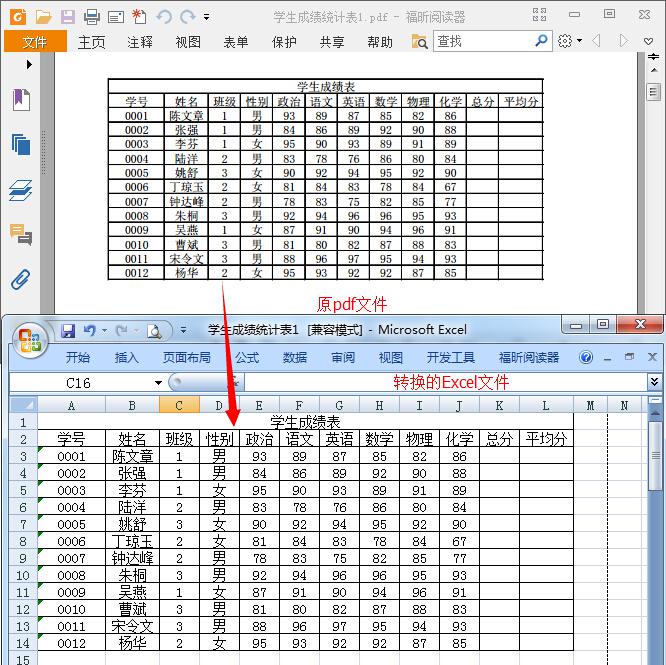
Task: Open the 文件 menu in Foxit Reader
Action: click(35, 42)
